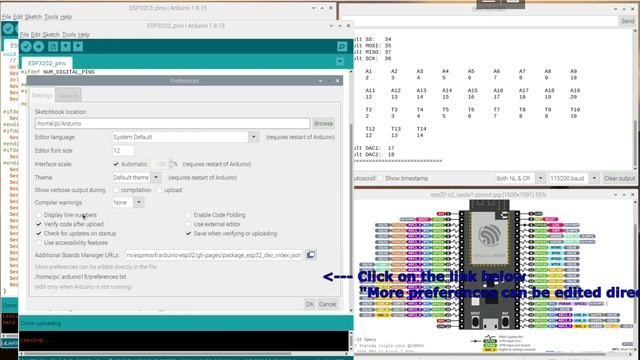
Task: Open the Serial Monitor magnifier icon
Action: [x=342, y=47]
